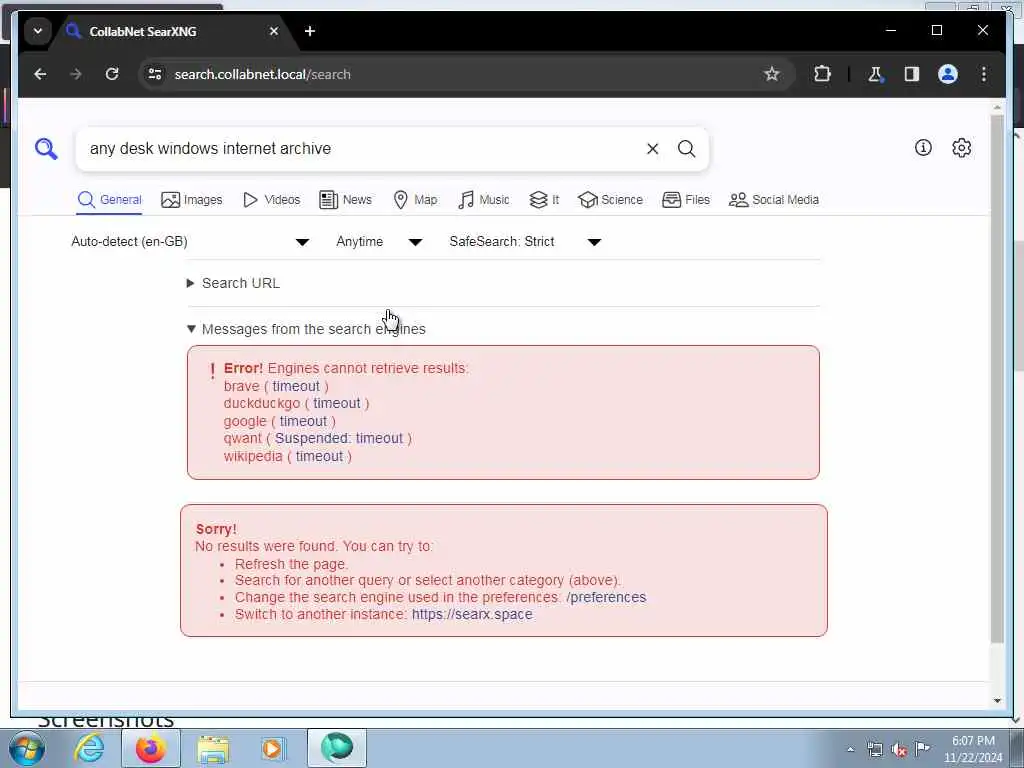Switch to News category
This screenshot has height=768, width=1024.
(345, 200)
